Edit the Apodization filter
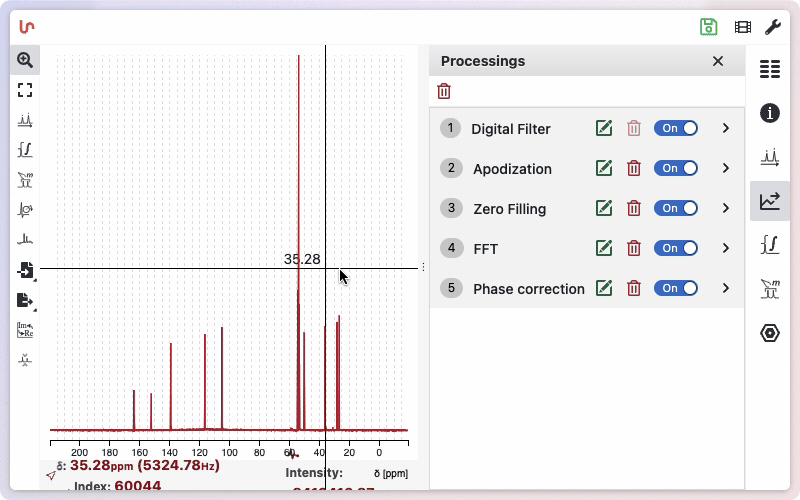This screenshot has width=800, height=500. pos(603,168)
